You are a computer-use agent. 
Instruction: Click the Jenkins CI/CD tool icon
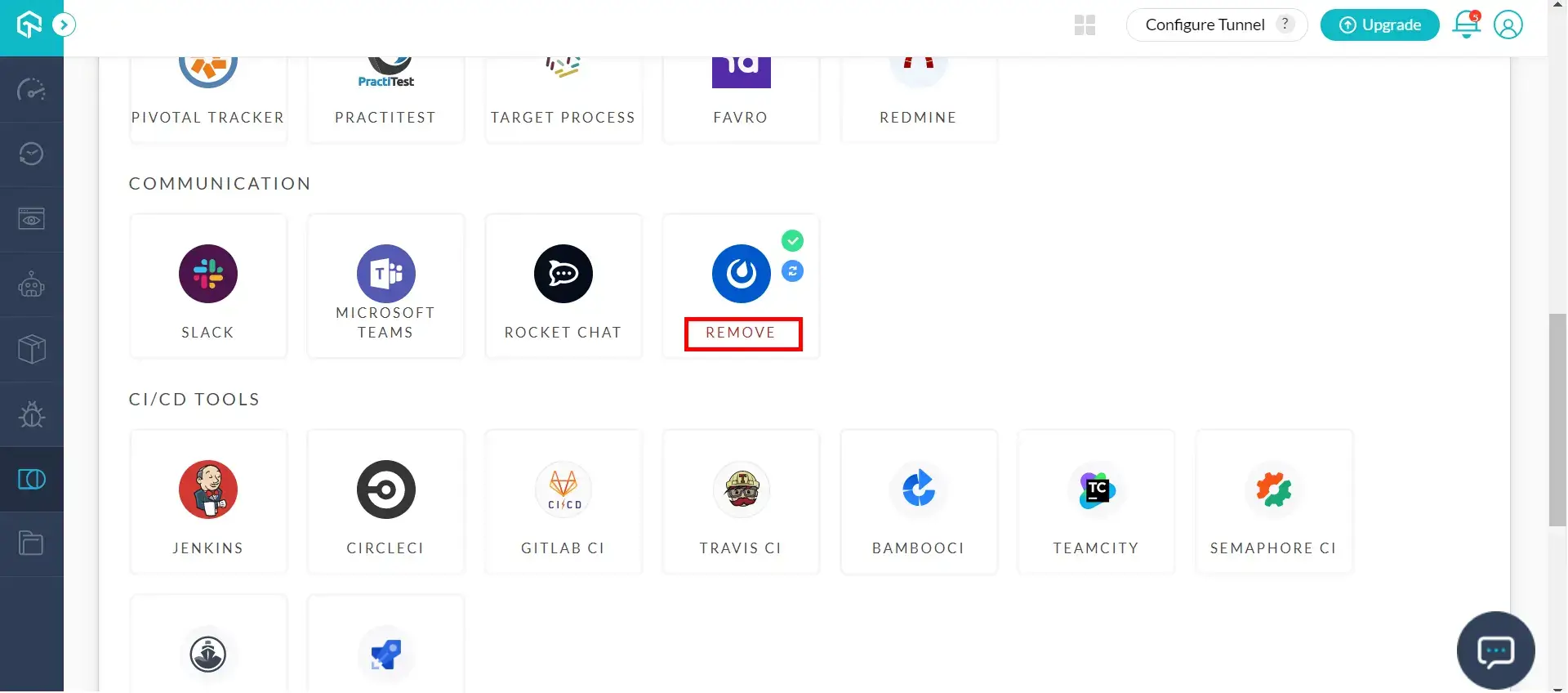[x=208, y=490]
